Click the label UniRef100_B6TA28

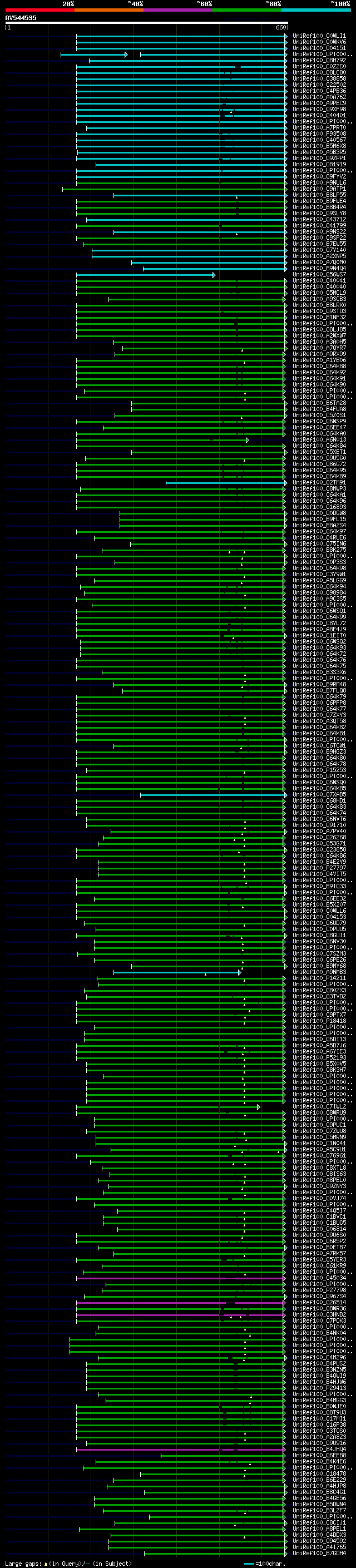pyautogui.click(x=319, y=403)
